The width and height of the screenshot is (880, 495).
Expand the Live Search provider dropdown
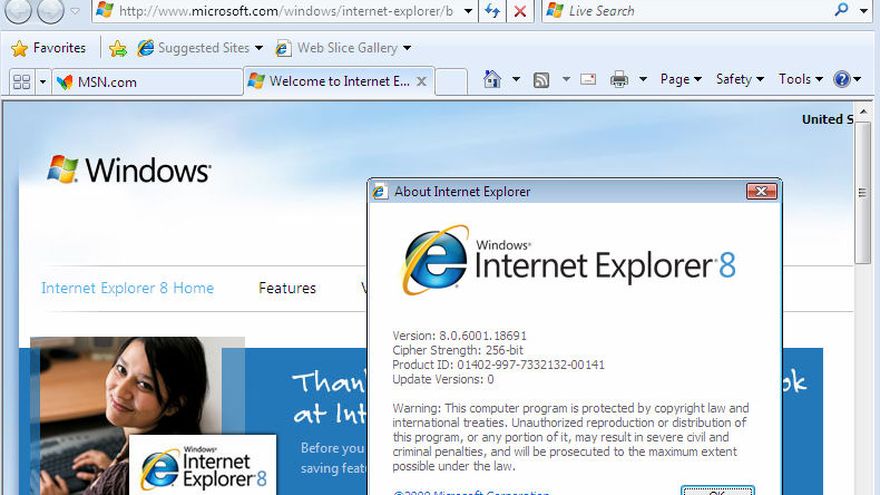[x=865, y=11]
